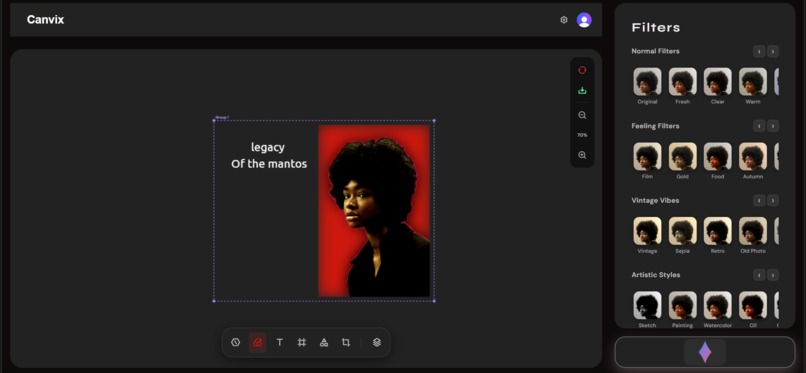Click the active red Filters tool icon
The image size is (806, 373).
(258, 342)
